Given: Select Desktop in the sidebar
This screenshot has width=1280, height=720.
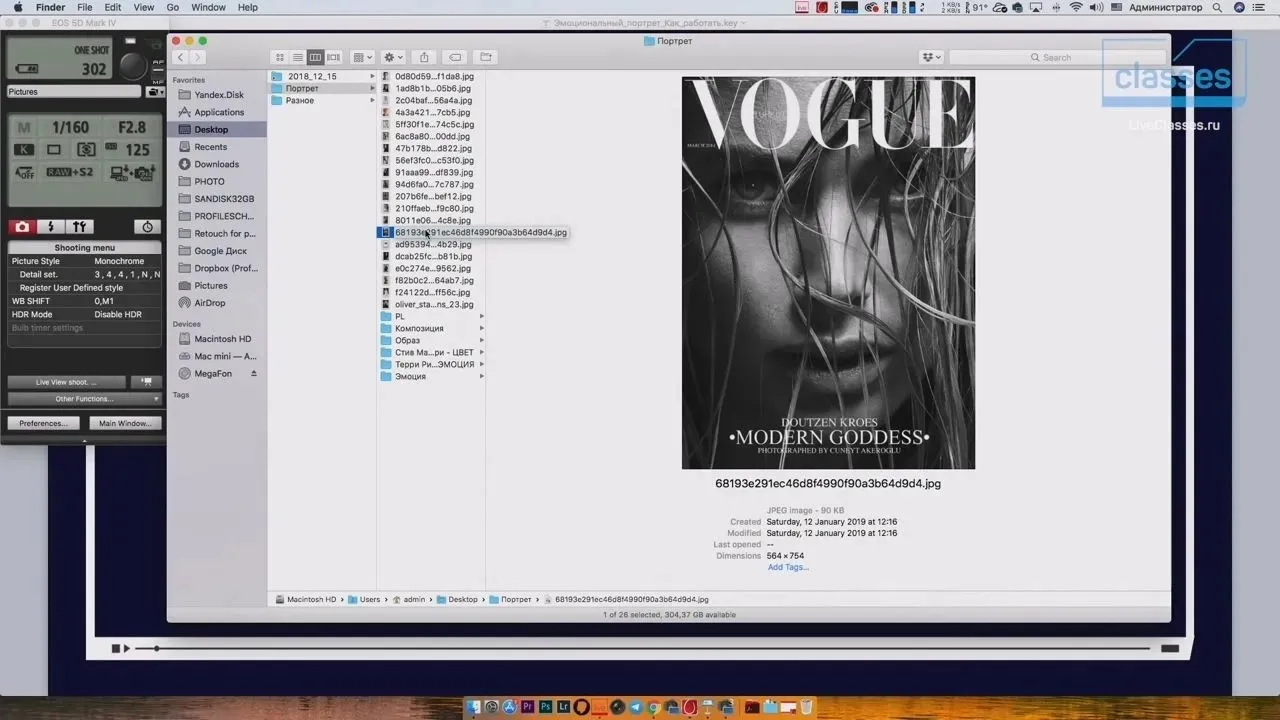Looking at the screenshot, I should tap(218, 129).
